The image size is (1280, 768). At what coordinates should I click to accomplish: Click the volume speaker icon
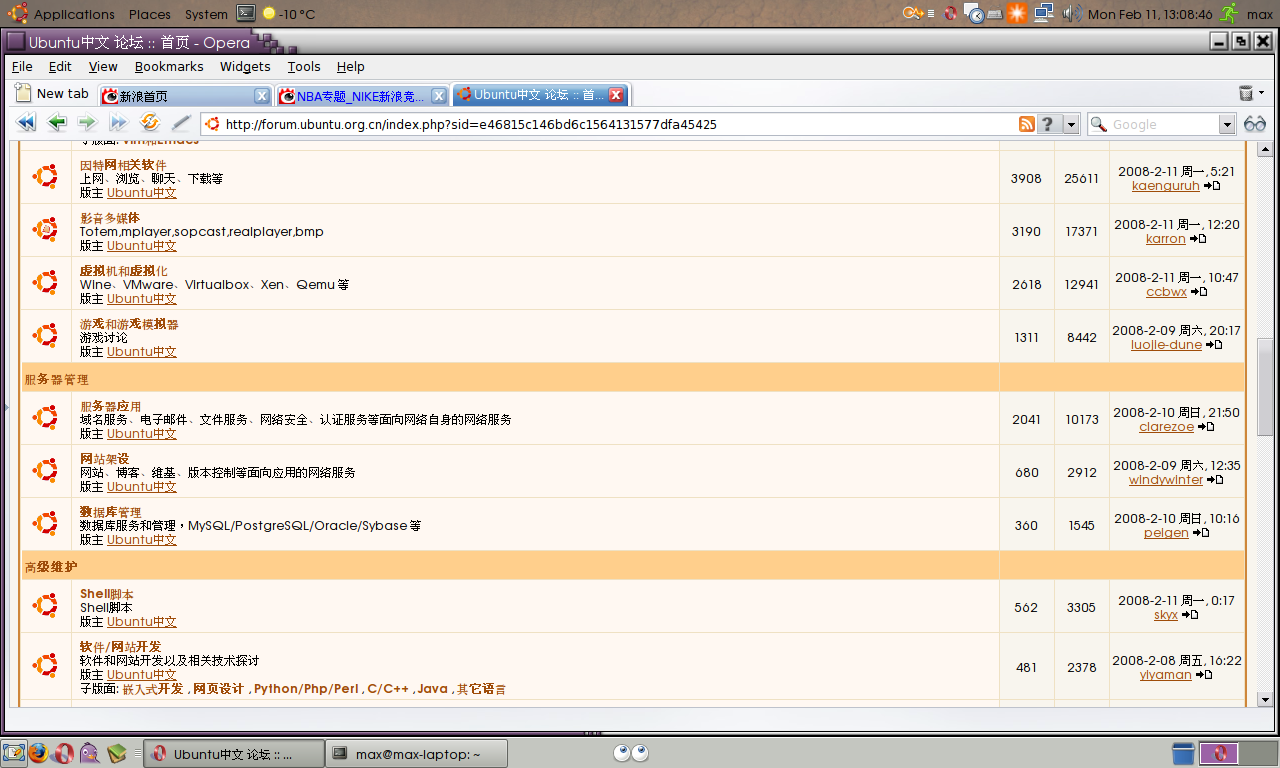[x=1072, y=13]
